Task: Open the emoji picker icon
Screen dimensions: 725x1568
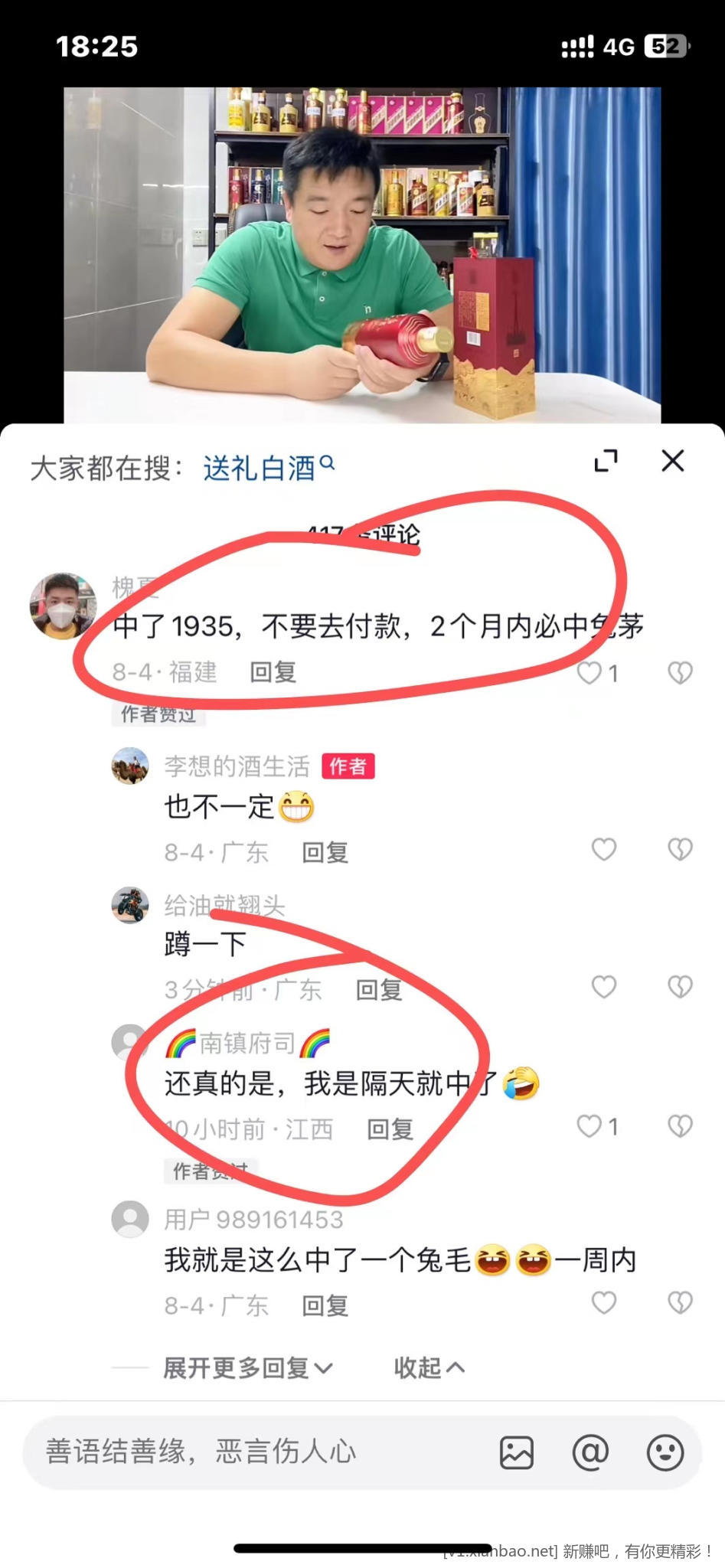Action: [665, 1452]
